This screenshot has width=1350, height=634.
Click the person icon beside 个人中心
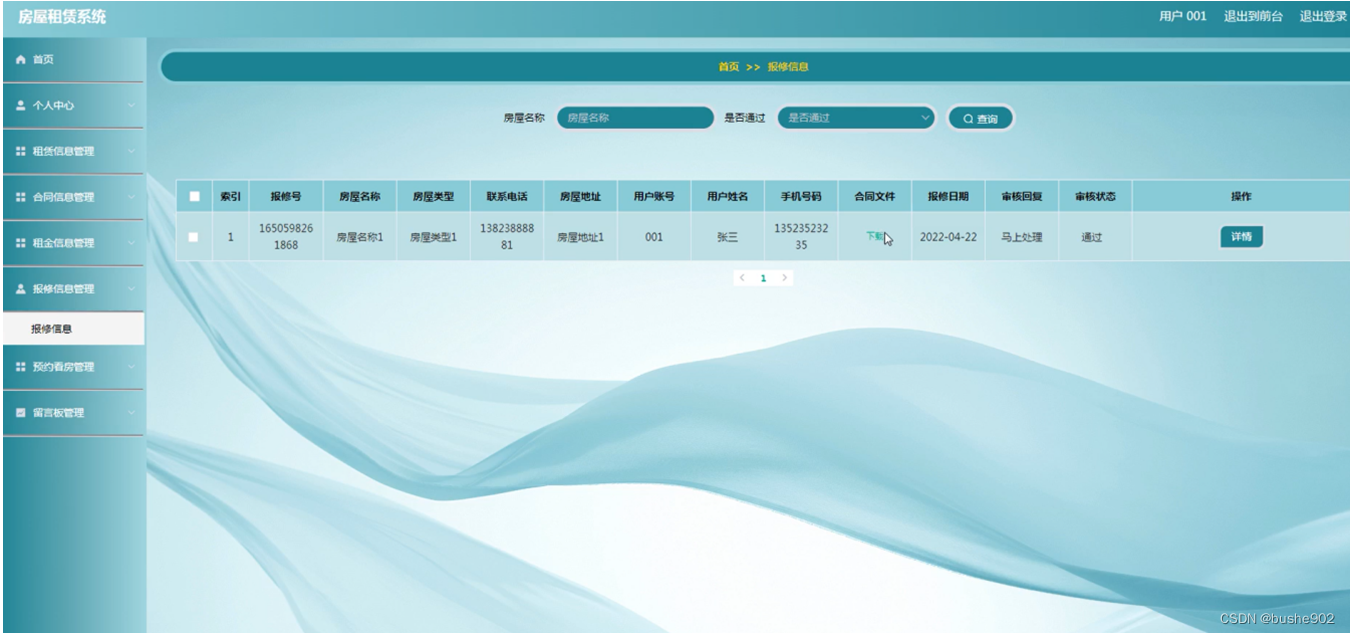[20, 105]
